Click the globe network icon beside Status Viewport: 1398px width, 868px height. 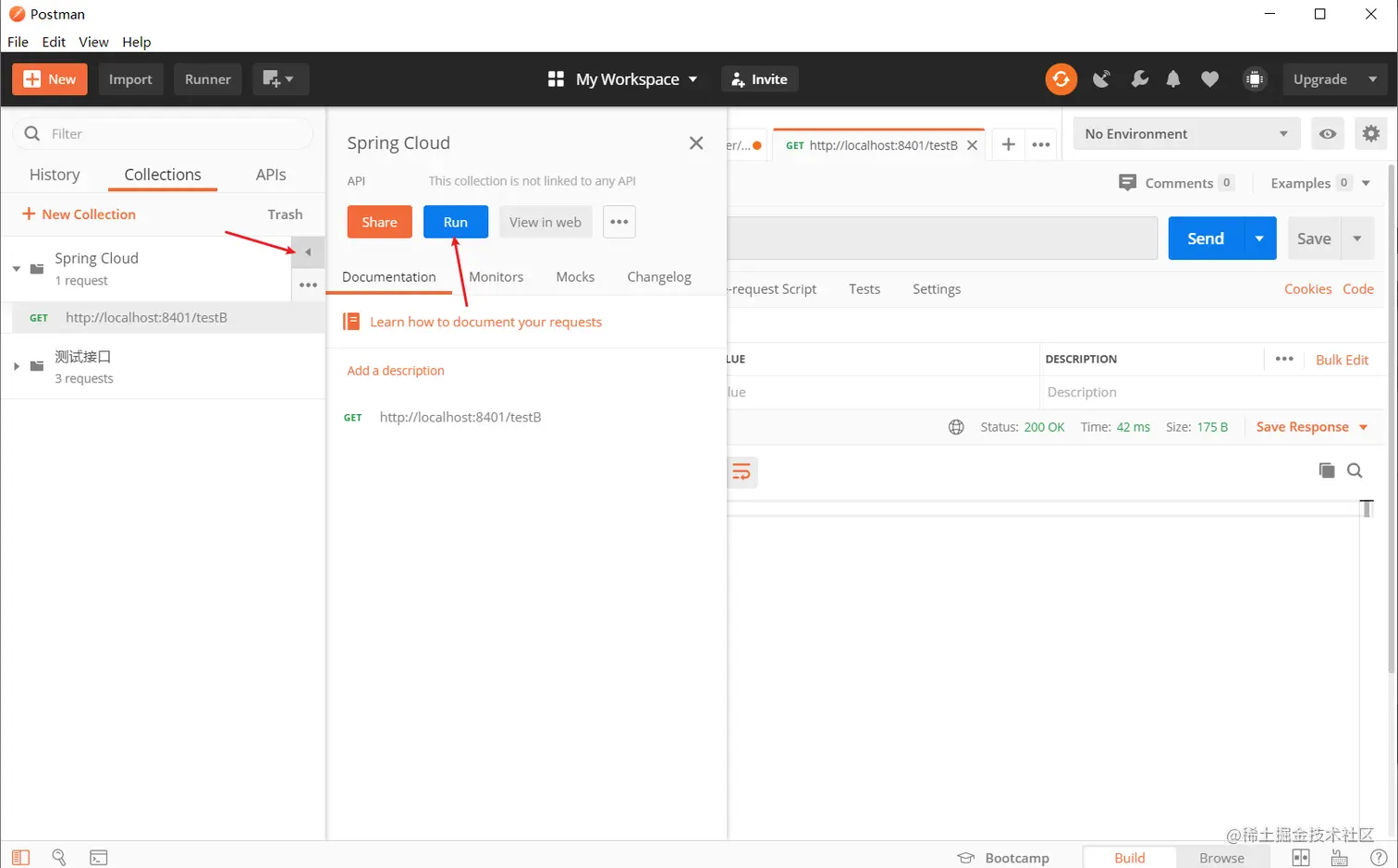(x=956, y=427)
